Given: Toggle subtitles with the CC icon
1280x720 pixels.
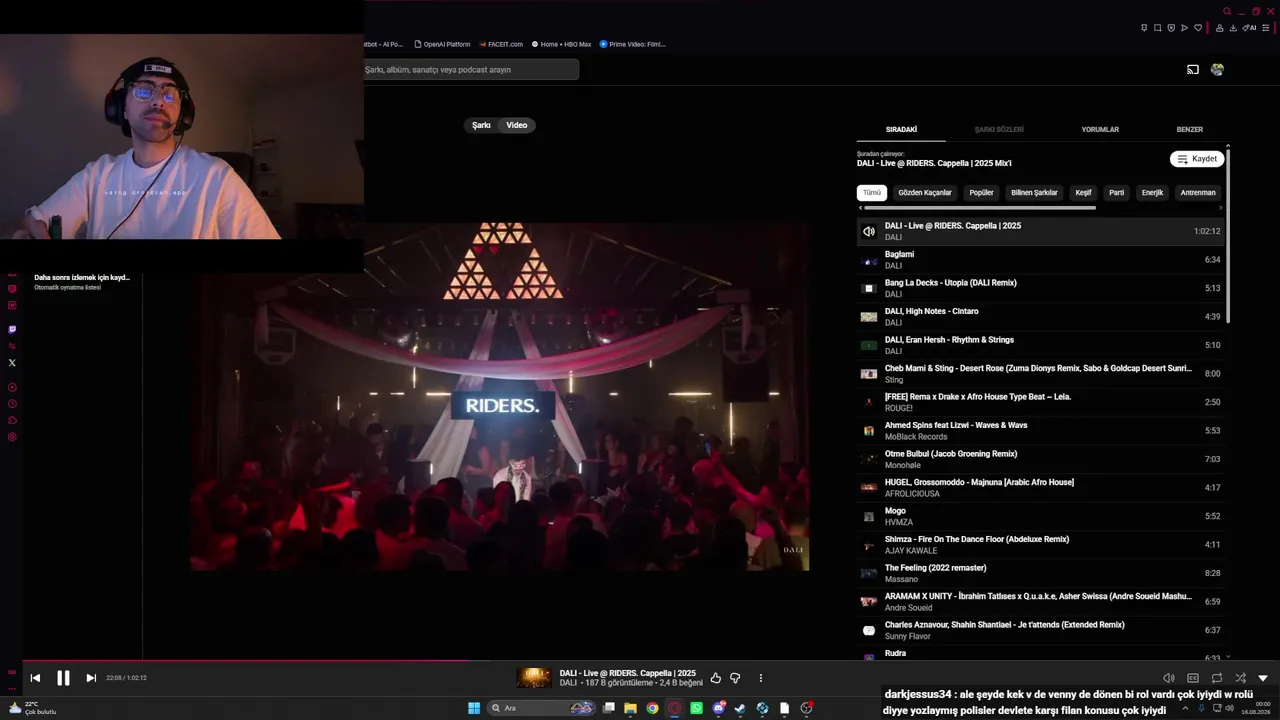Looking at the screenshot, I should (x=1193, y=678).
